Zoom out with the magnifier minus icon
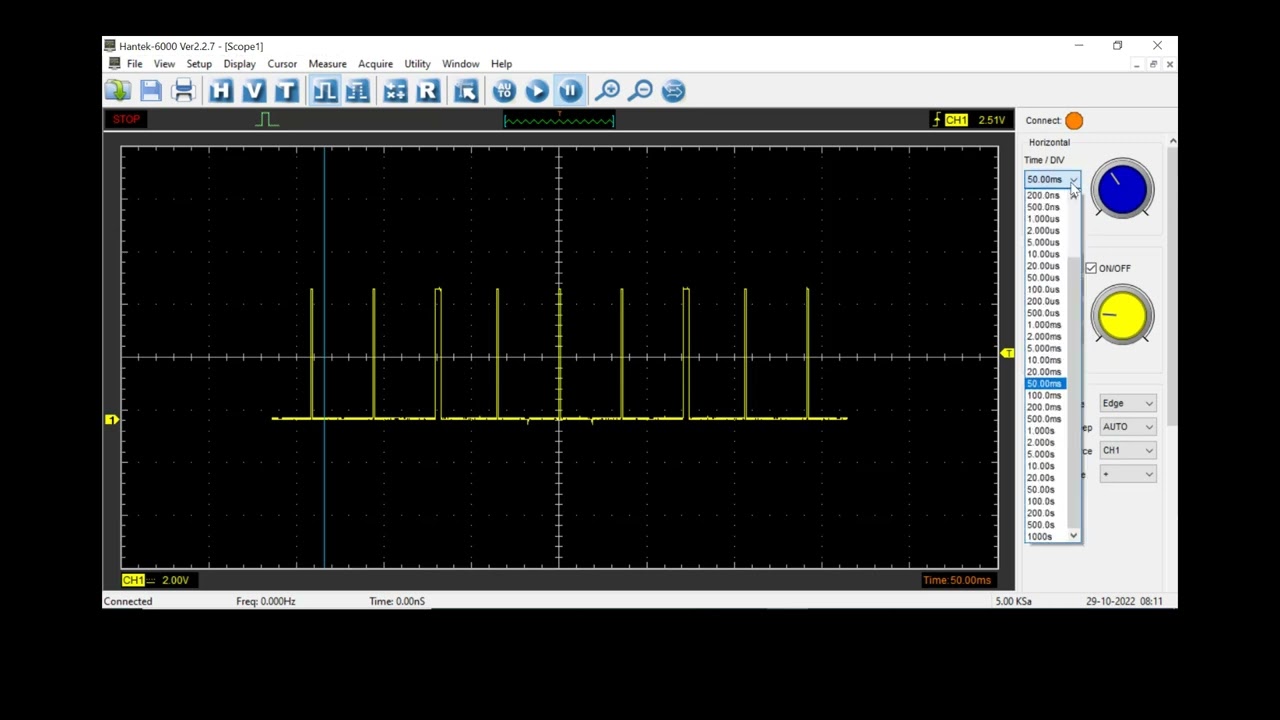 coord(641,91)
